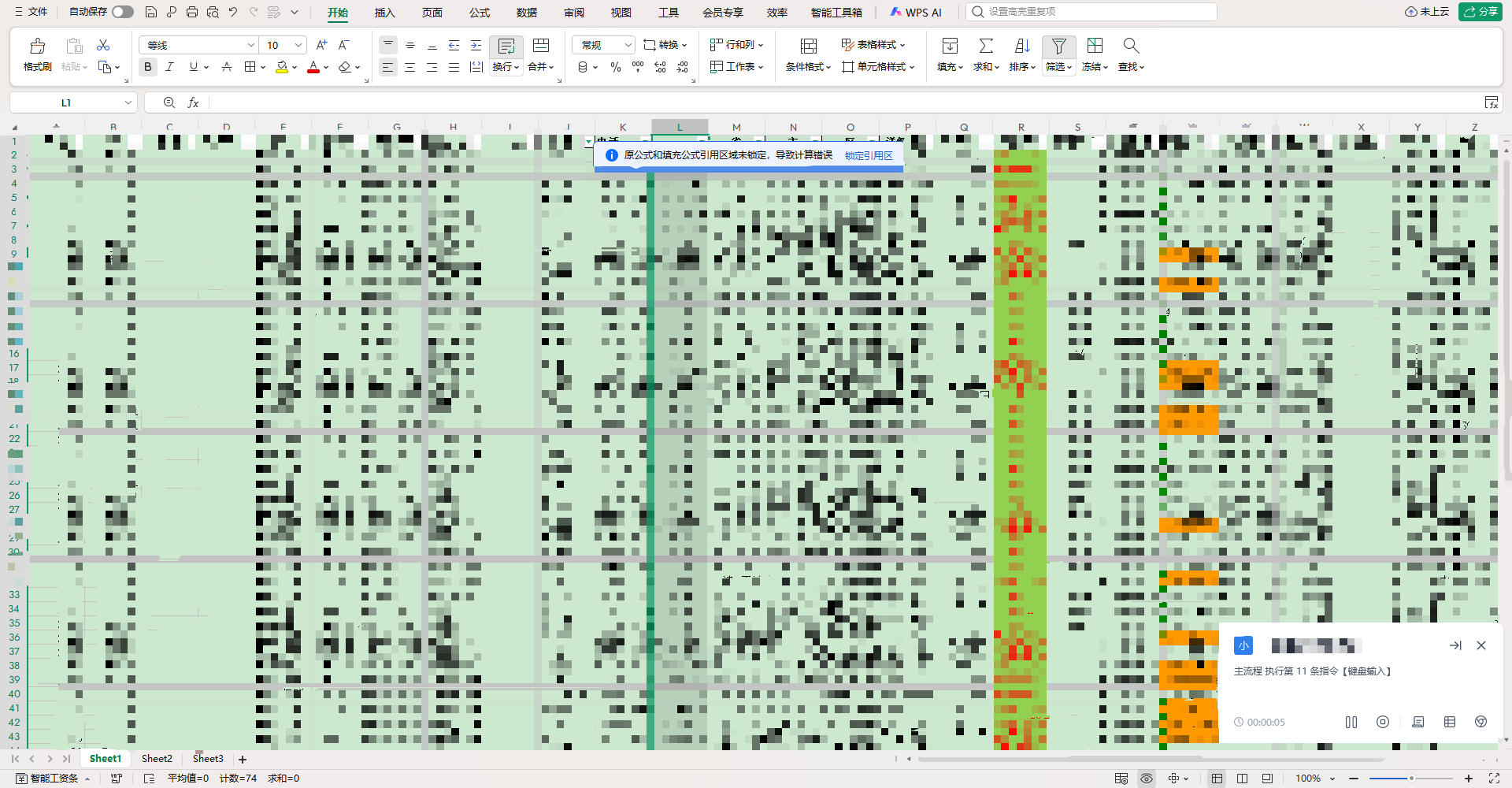Click the Fill (填充) icon
Screen dimensions: 1512x788
(x=950, y=46)
